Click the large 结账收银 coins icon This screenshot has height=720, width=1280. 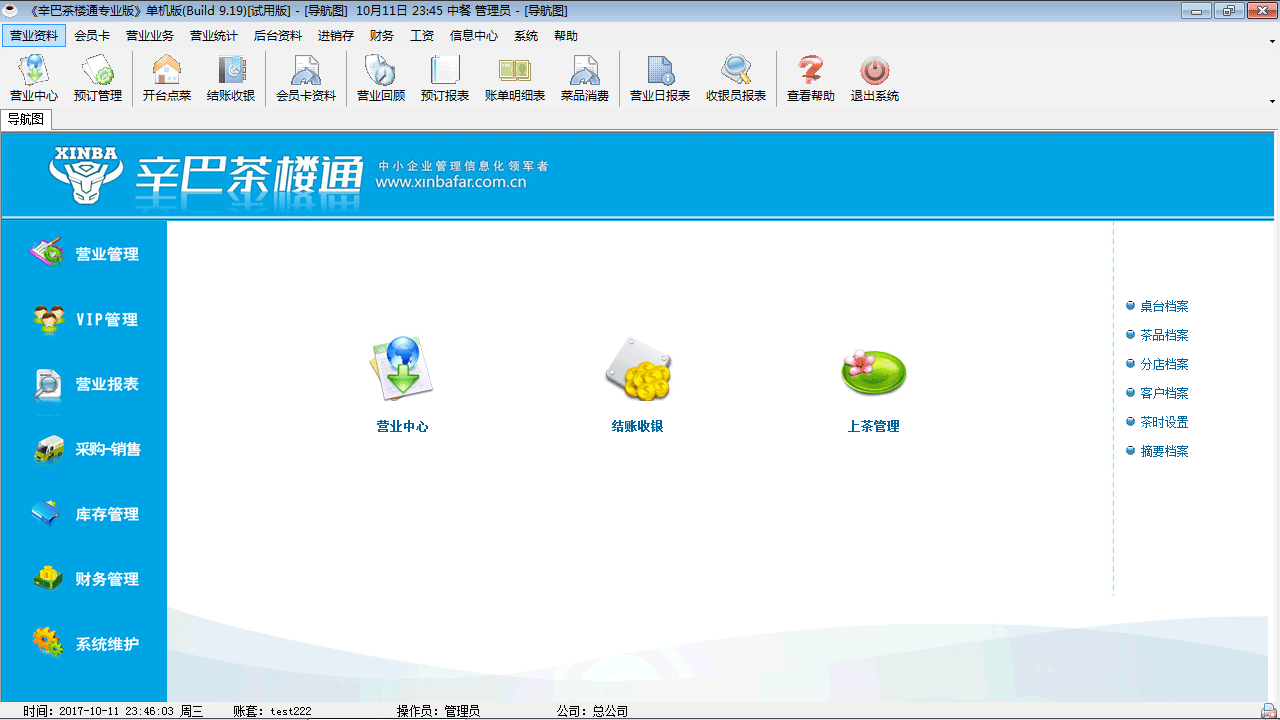637,368
